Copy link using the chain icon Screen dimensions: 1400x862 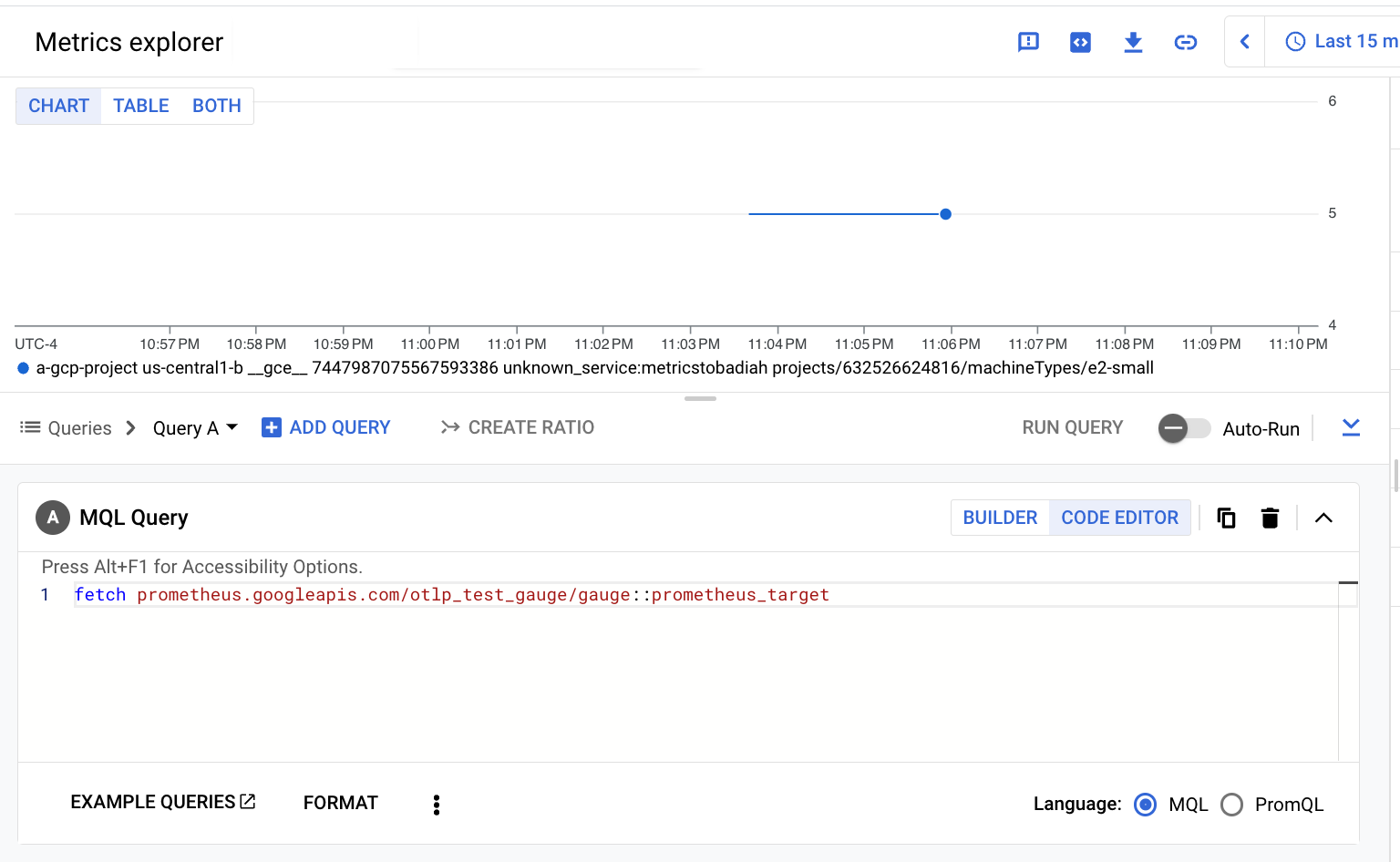pyautogui.click(x=1185, y=42)
